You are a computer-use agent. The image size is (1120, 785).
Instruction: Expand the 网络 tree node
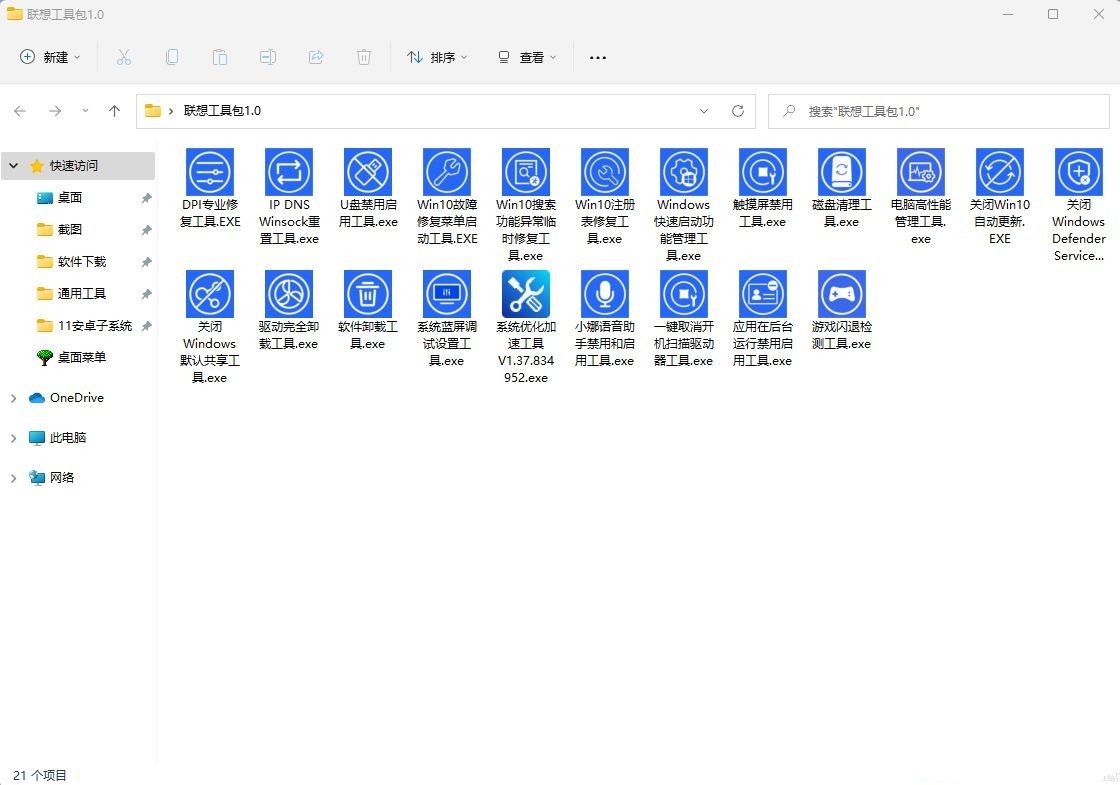coord(14,478)
